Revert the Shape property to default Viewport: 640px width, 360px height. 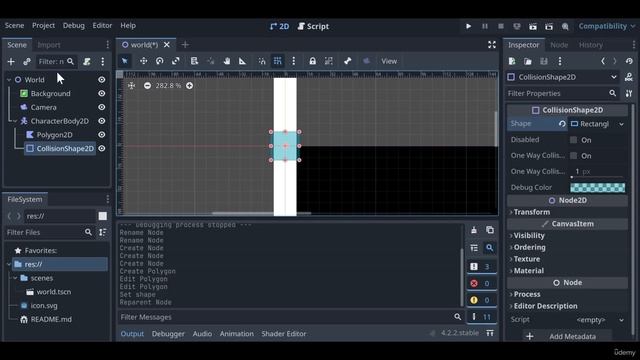tap(562, 124)
